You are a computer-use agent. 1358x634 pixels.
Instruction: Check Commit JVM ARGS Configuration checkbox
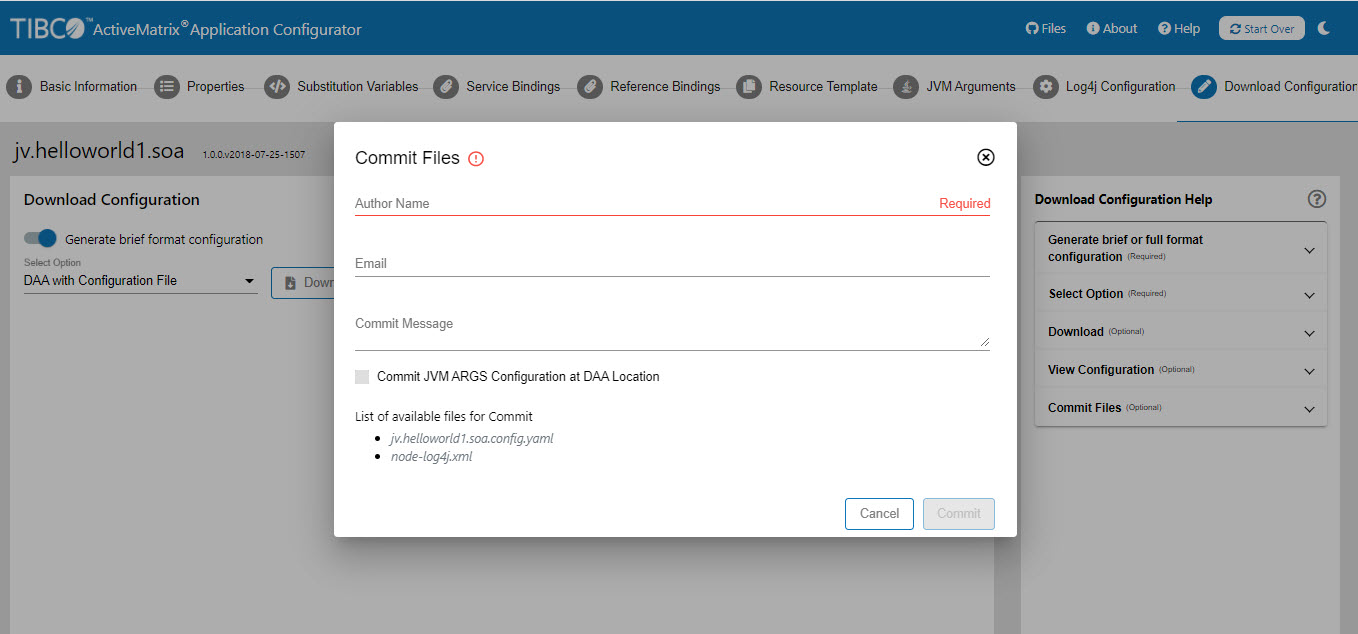pos(362,377)
